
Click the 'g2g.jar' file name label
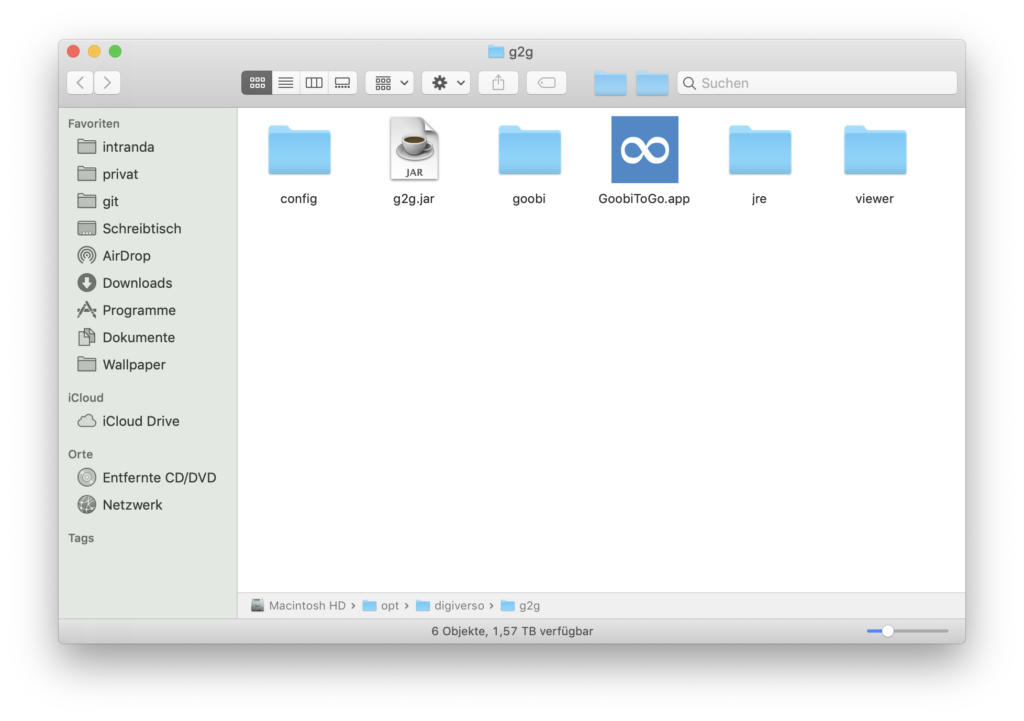[x=414, y=199]
